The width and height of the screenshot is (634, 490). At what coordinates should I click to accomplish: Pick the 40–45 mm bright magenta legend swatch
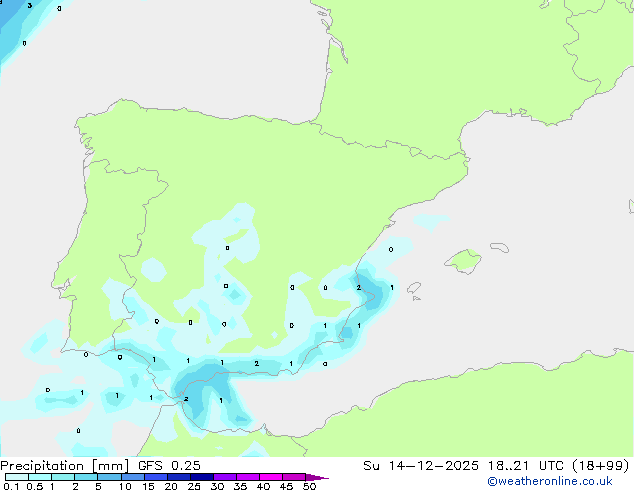(271, 477)
